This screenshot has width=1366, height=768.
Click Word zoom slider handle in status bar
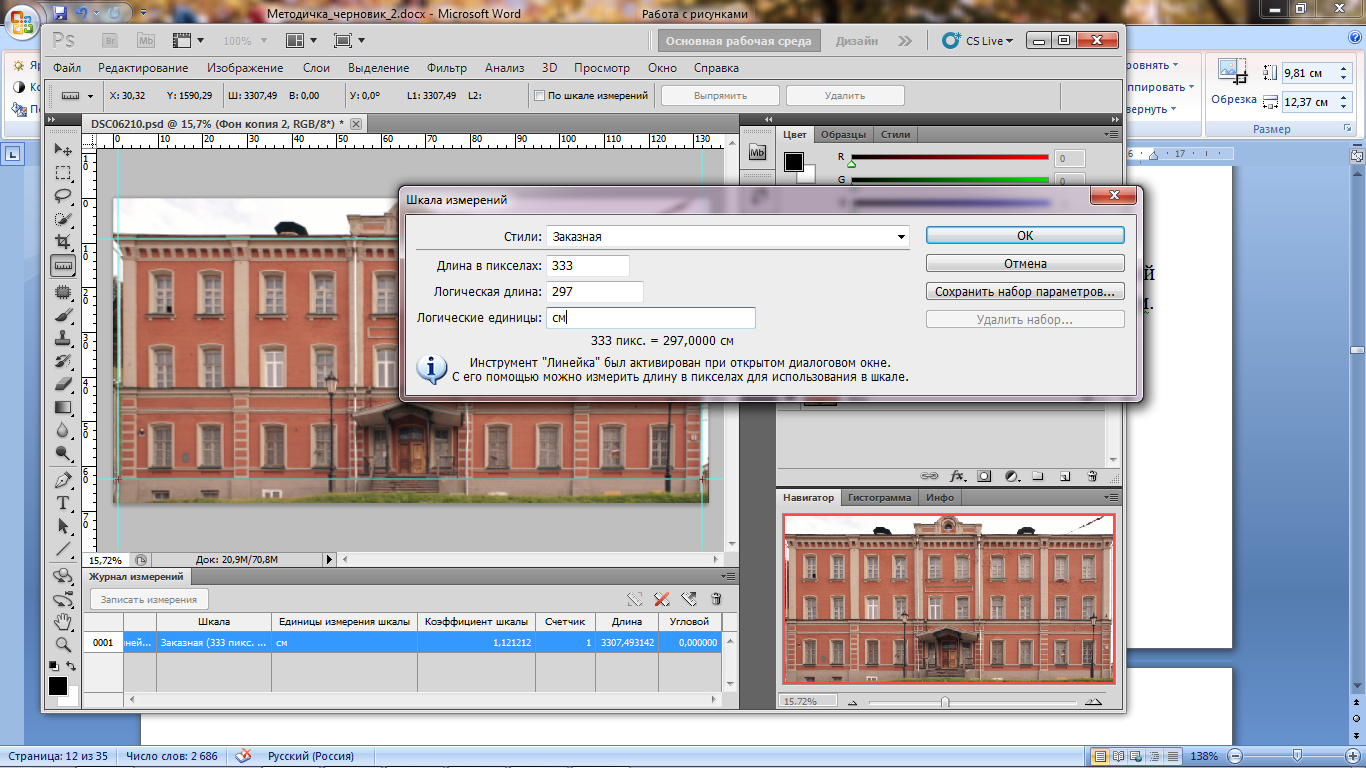(1297, 755)
